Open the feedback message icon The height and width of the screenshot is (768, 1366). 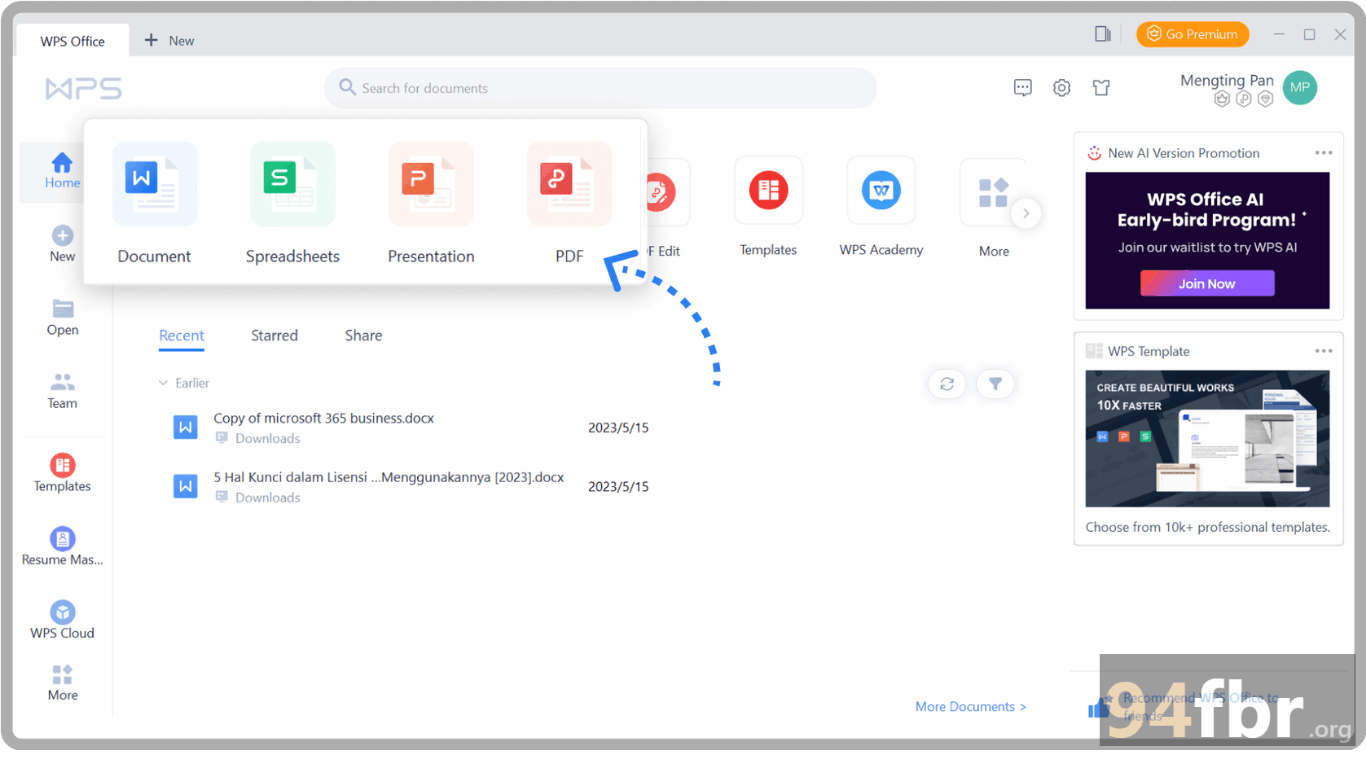[1023, 88]
